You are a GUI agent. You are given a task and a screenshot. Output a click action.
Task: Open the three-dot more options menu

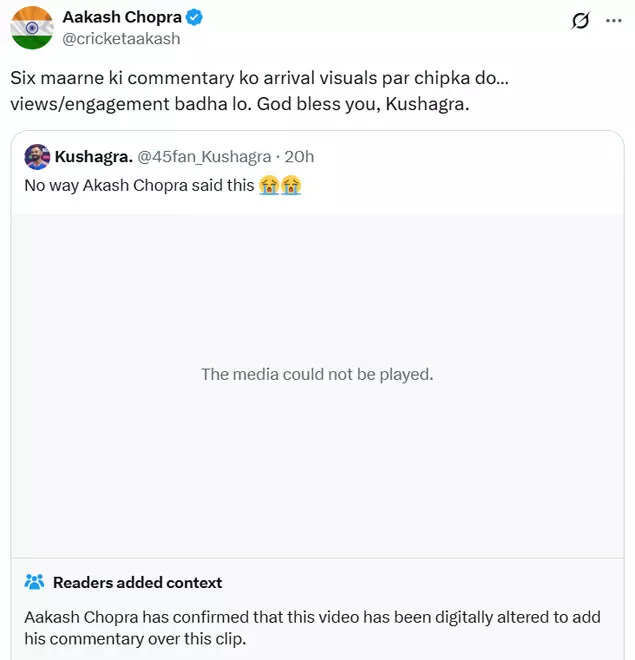point(613,20)
